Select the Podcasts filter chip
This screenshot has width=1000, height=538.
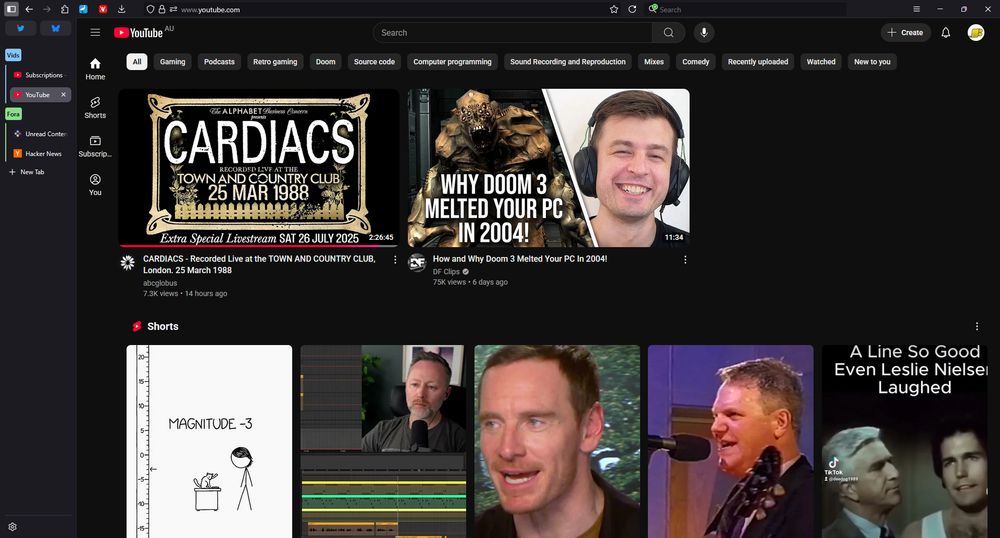pyautogui.click(x=219, y=62)
